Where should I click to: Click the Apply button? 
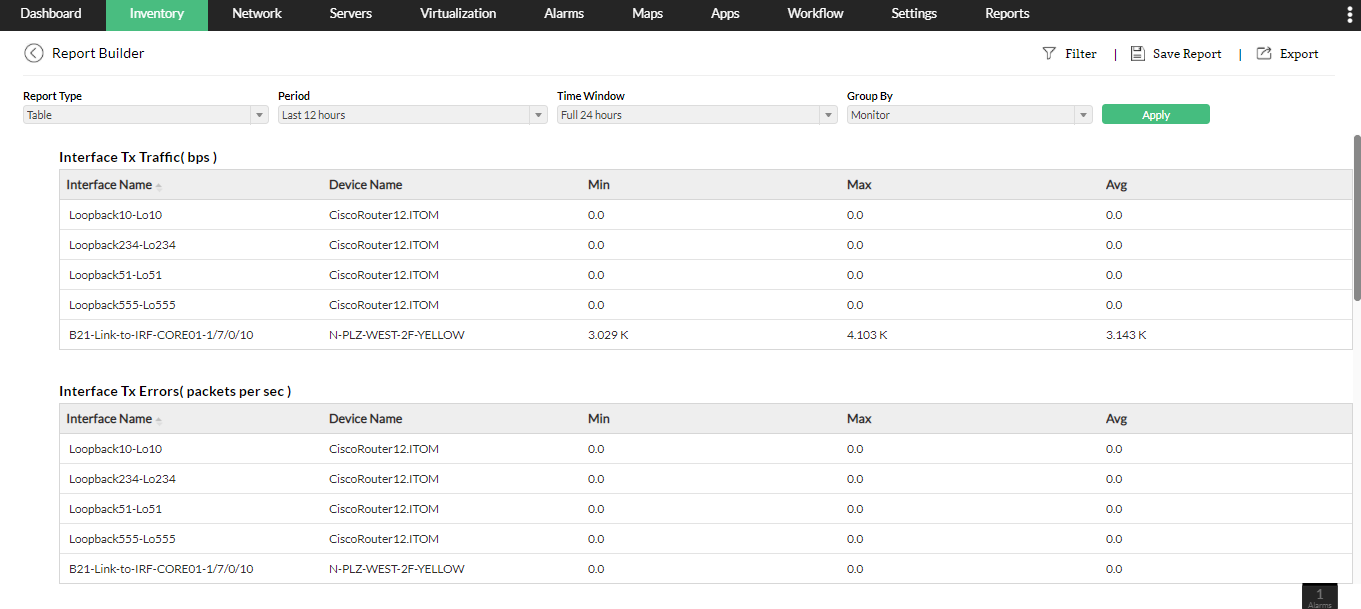click(1155, 114)
